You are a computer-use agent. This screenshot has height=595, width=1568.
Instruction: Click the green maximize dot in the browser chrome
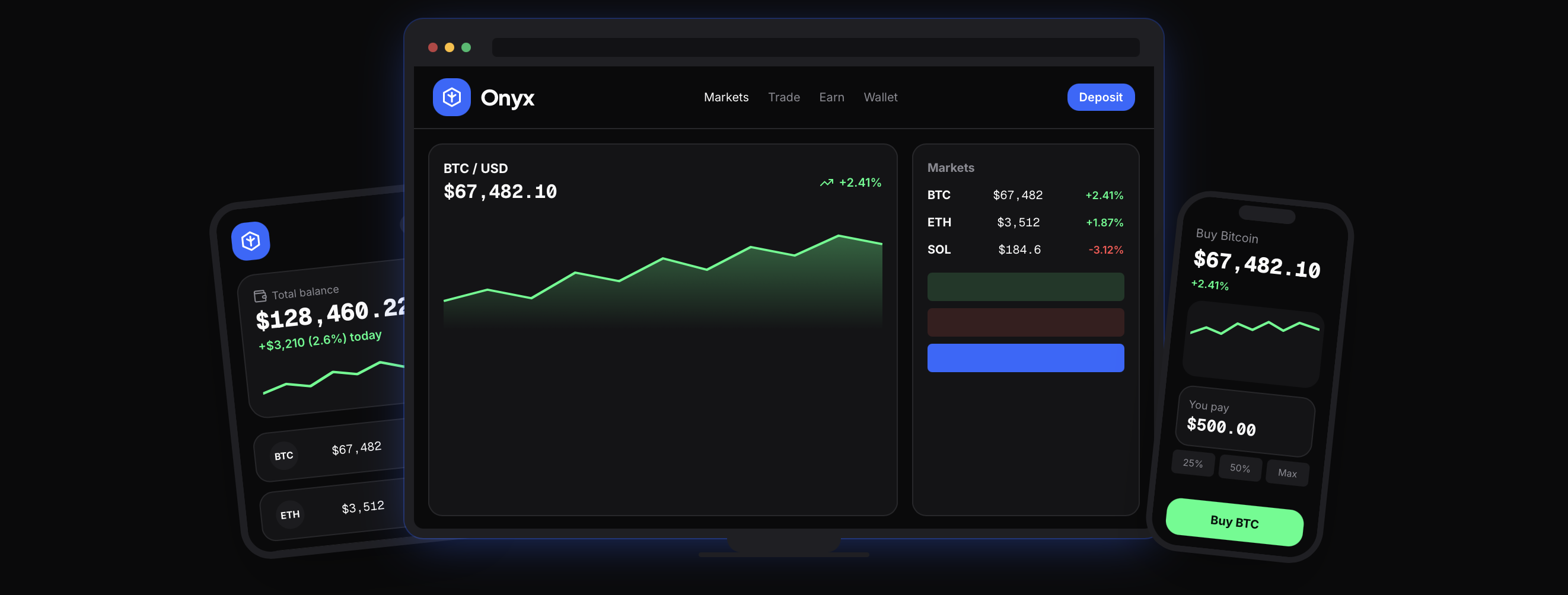(x=466, y=47)
